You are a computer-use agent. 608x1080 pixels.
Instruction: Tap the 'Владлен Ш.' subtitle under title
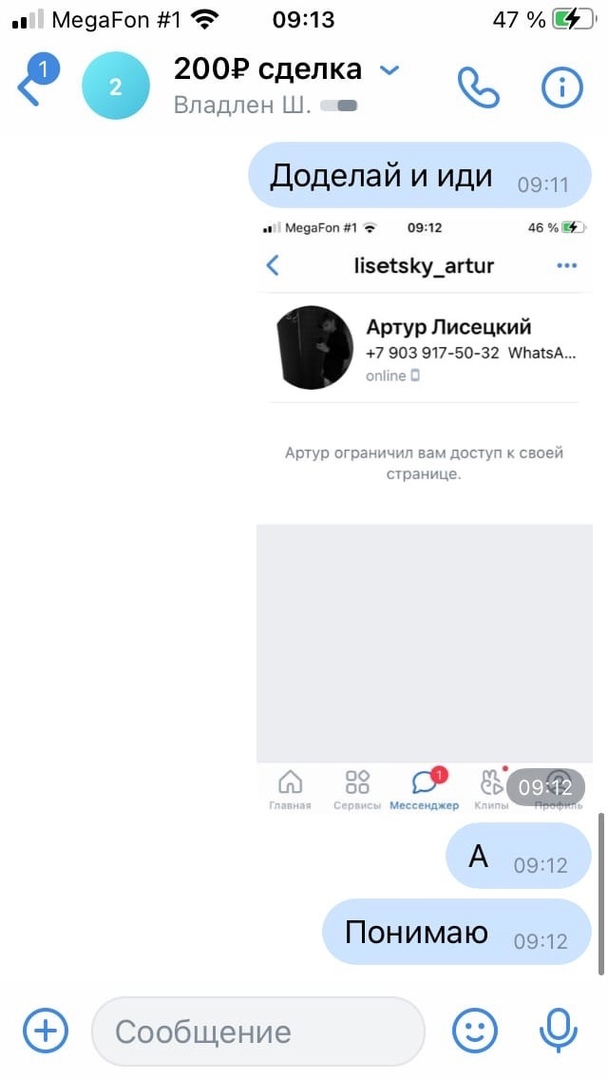coord(242,105)
